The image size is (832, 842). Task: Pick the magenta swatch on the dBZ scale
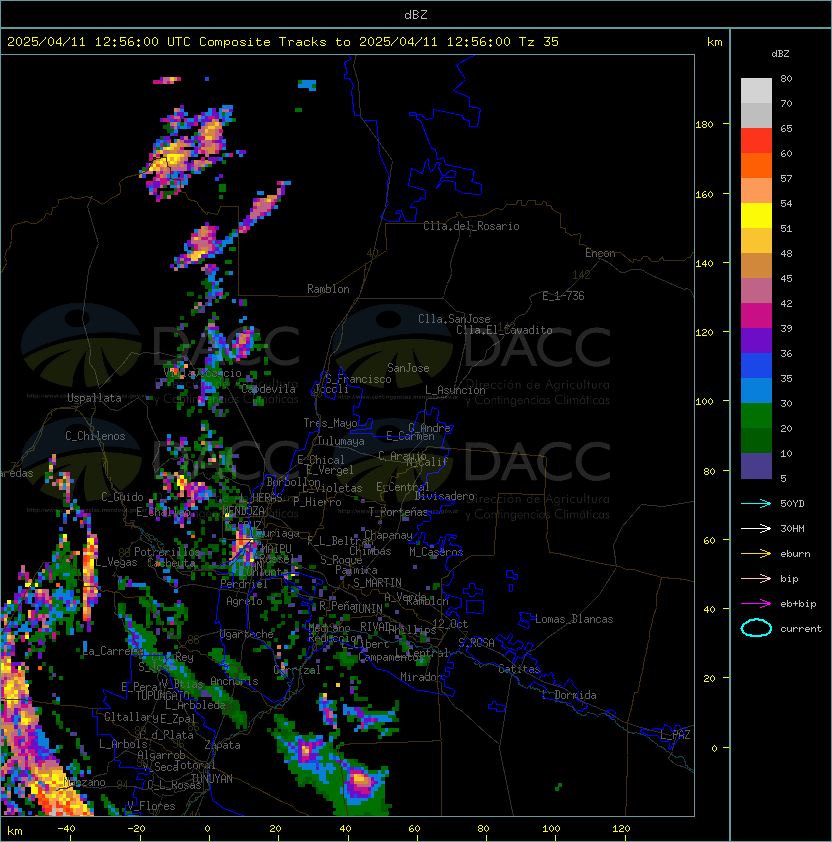[756, 316]
